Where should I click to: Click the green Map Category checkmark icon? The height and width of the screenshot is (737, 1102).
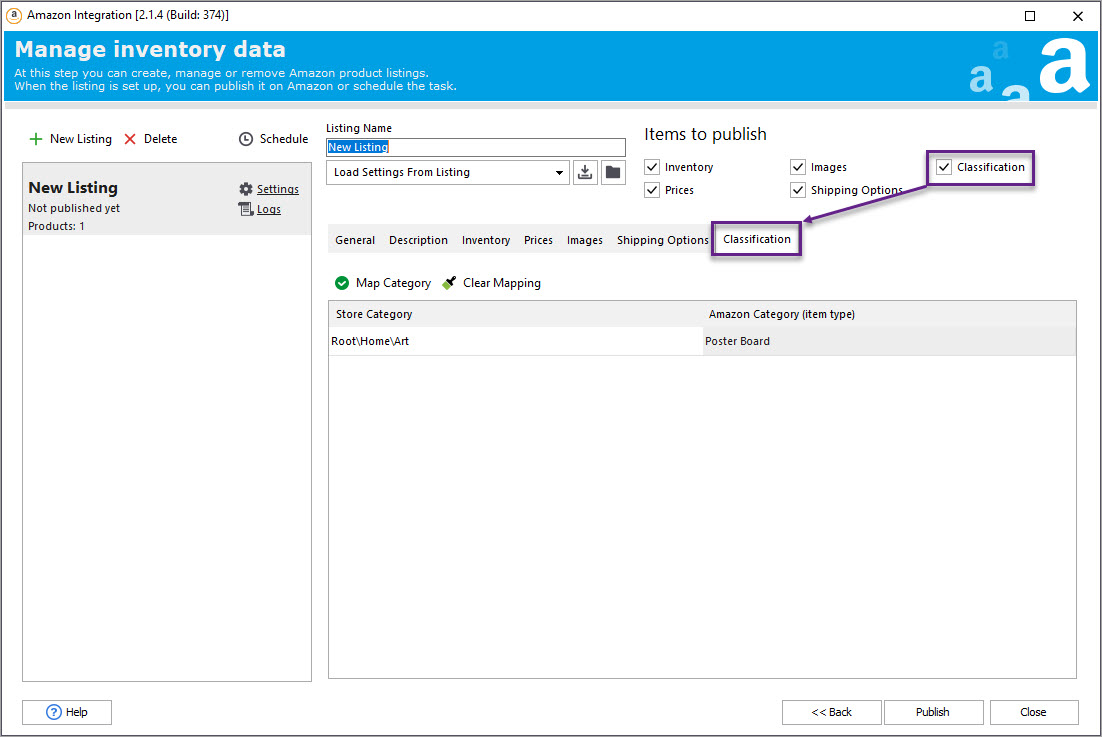[x=342, y=283]
